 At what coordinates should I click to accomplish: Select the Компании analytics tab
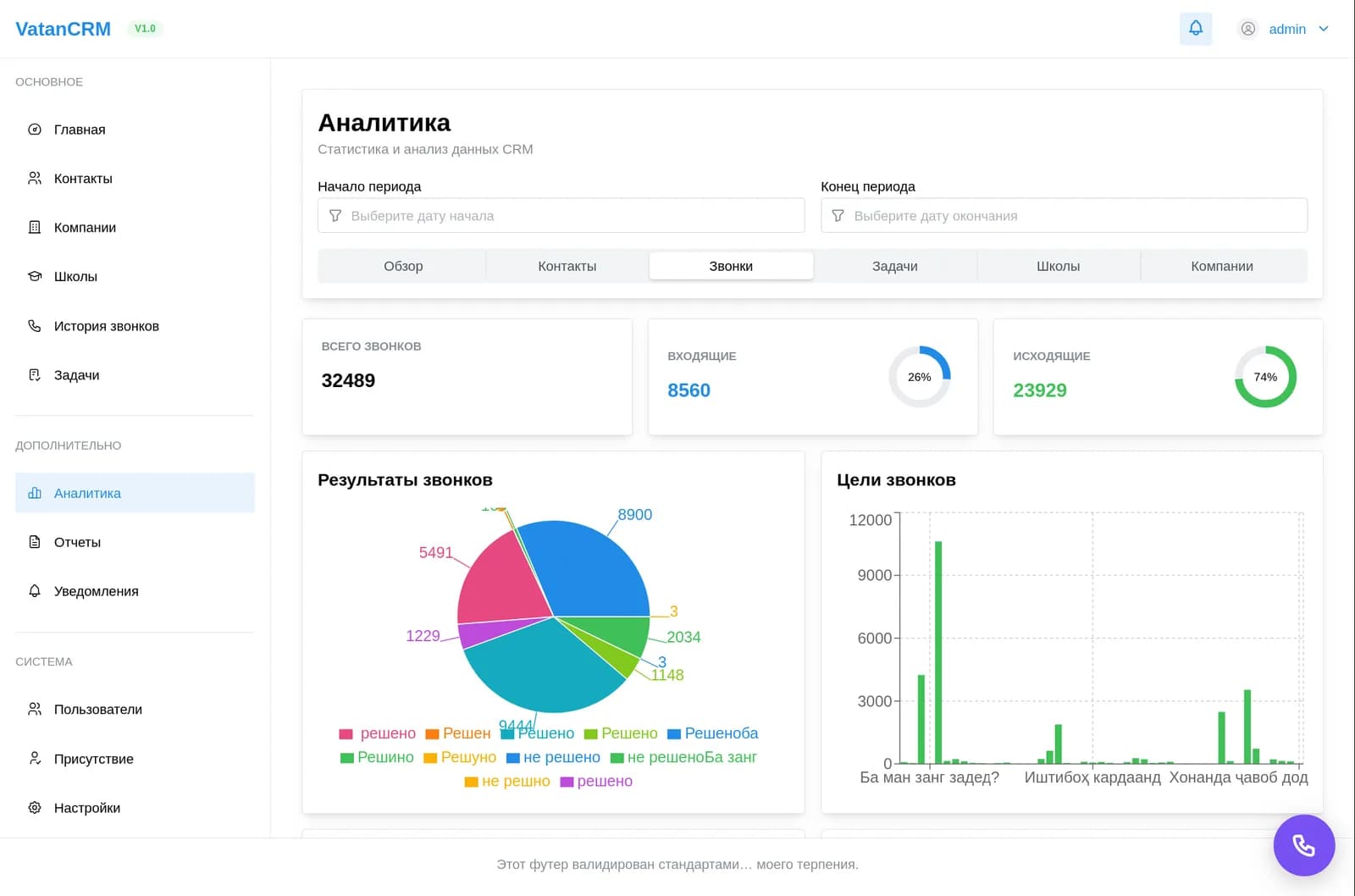click(x=1221, y=266)
